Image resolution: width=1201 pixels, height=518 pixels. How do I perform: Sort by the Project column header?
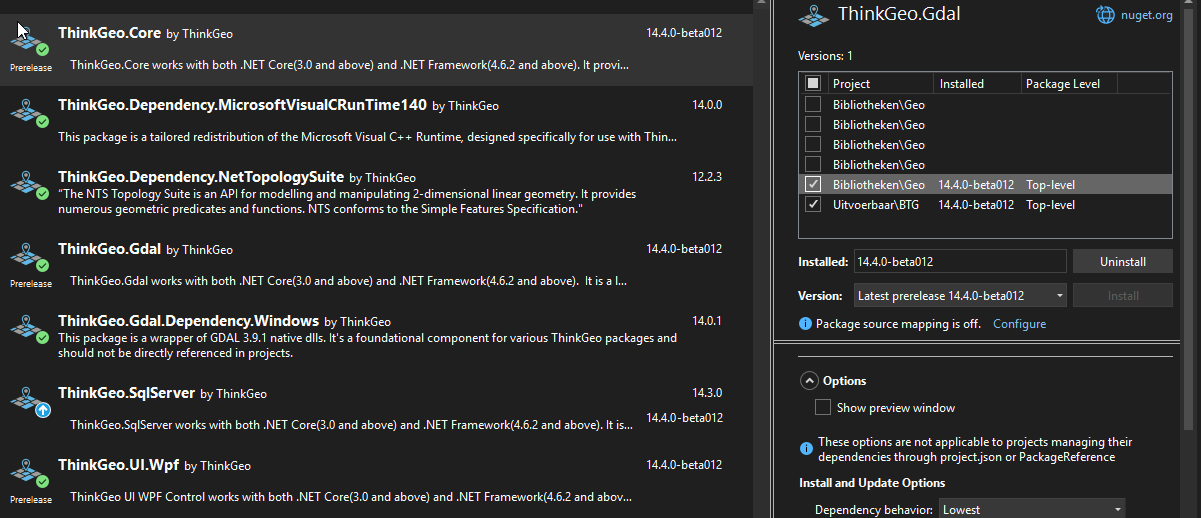click(x=879, y=84)
